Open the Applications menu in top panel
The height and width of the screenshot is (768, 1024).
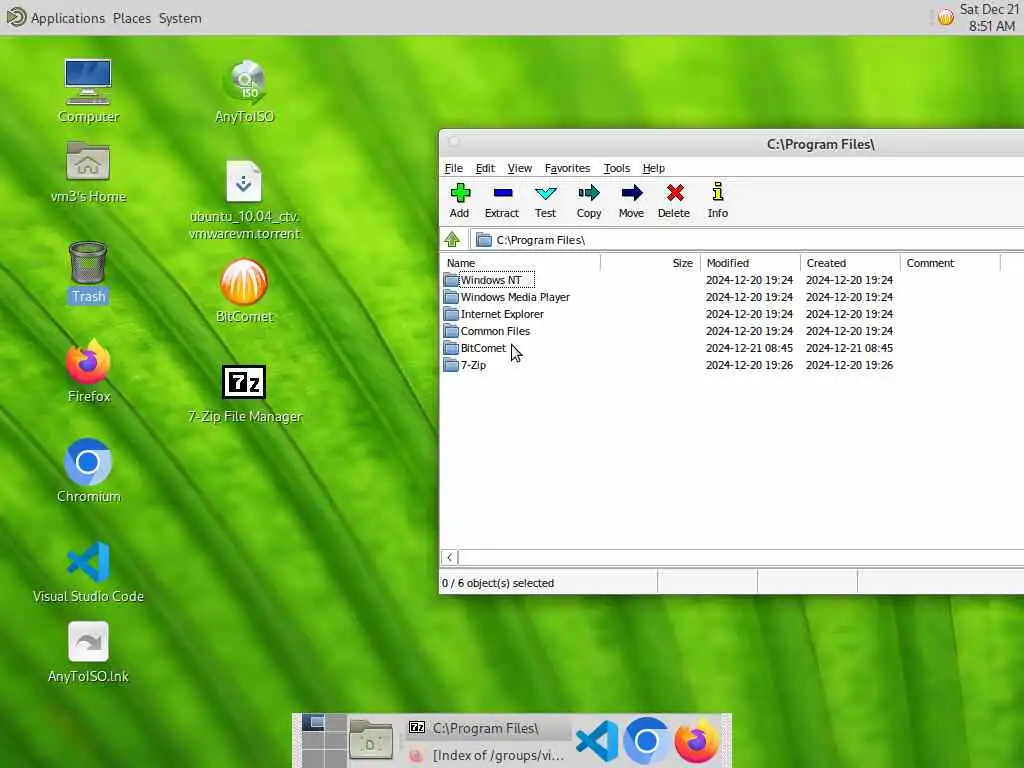(x=67, y=18)
